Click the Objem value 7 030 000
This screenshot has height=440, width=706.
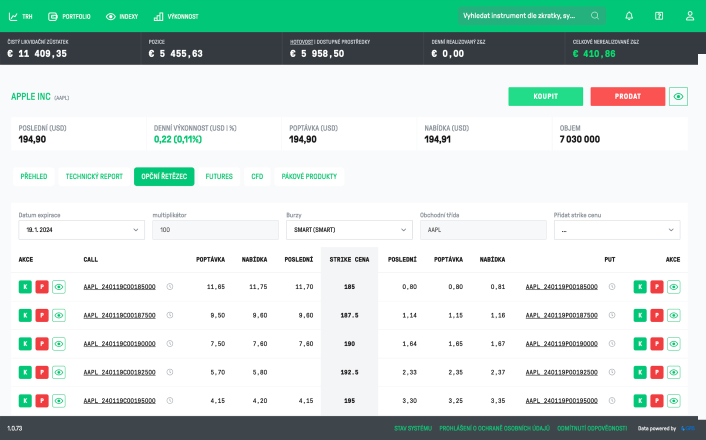click(579, 140)
